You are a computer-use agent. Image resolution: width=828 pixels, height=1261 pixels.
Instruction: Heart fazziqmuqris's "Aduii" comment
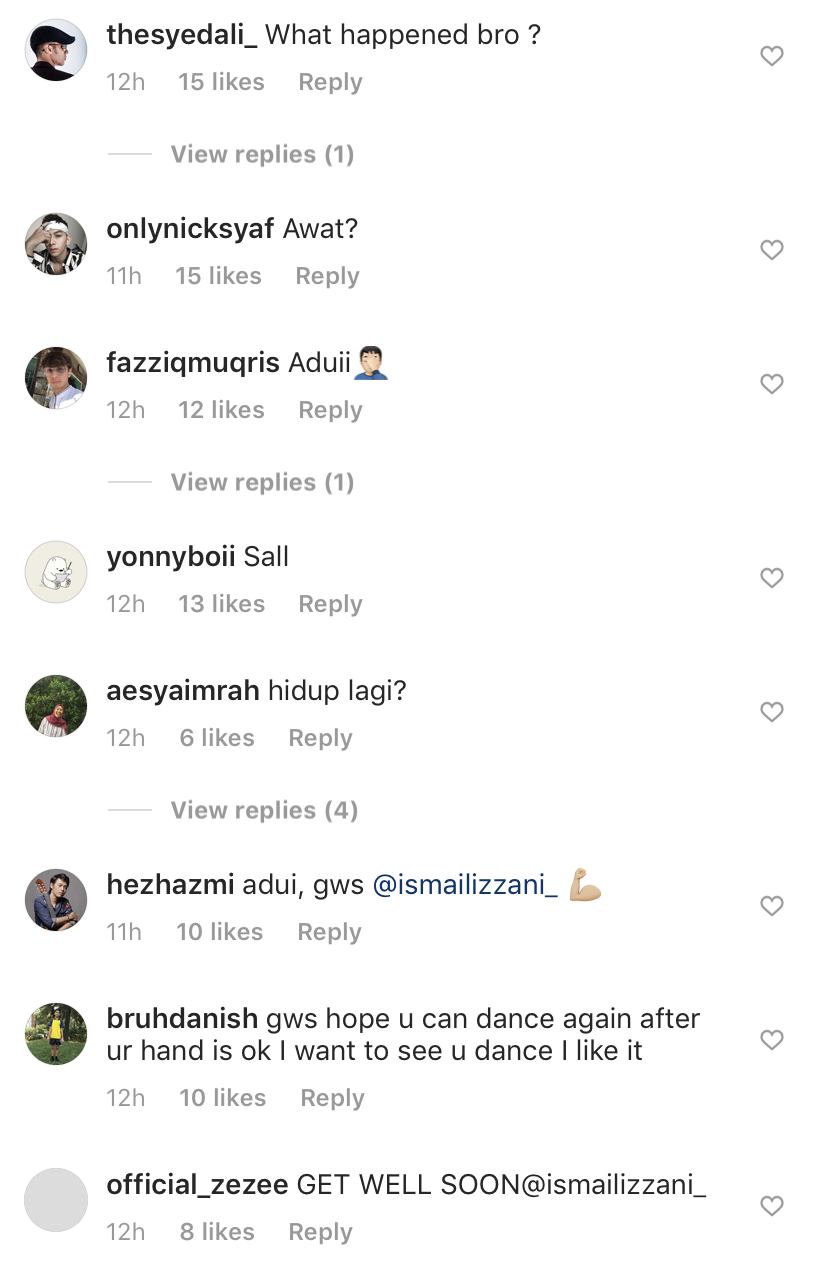[x=771, y=384]
